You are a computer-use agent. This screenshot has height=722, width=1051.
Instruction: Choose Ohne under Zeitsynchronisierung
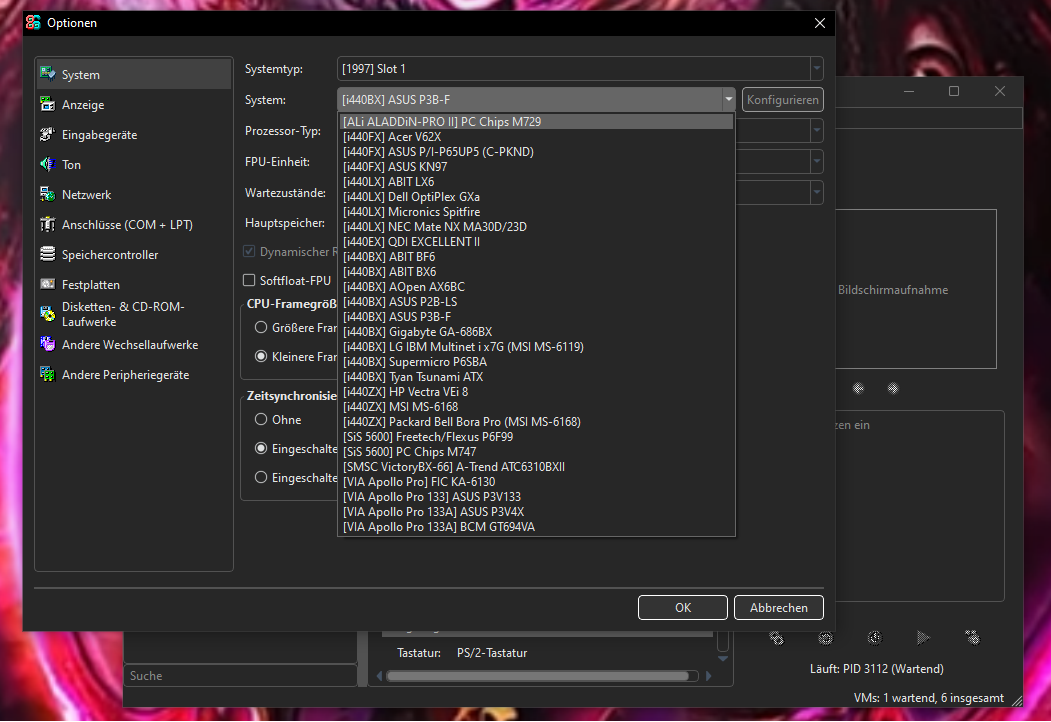260,419
